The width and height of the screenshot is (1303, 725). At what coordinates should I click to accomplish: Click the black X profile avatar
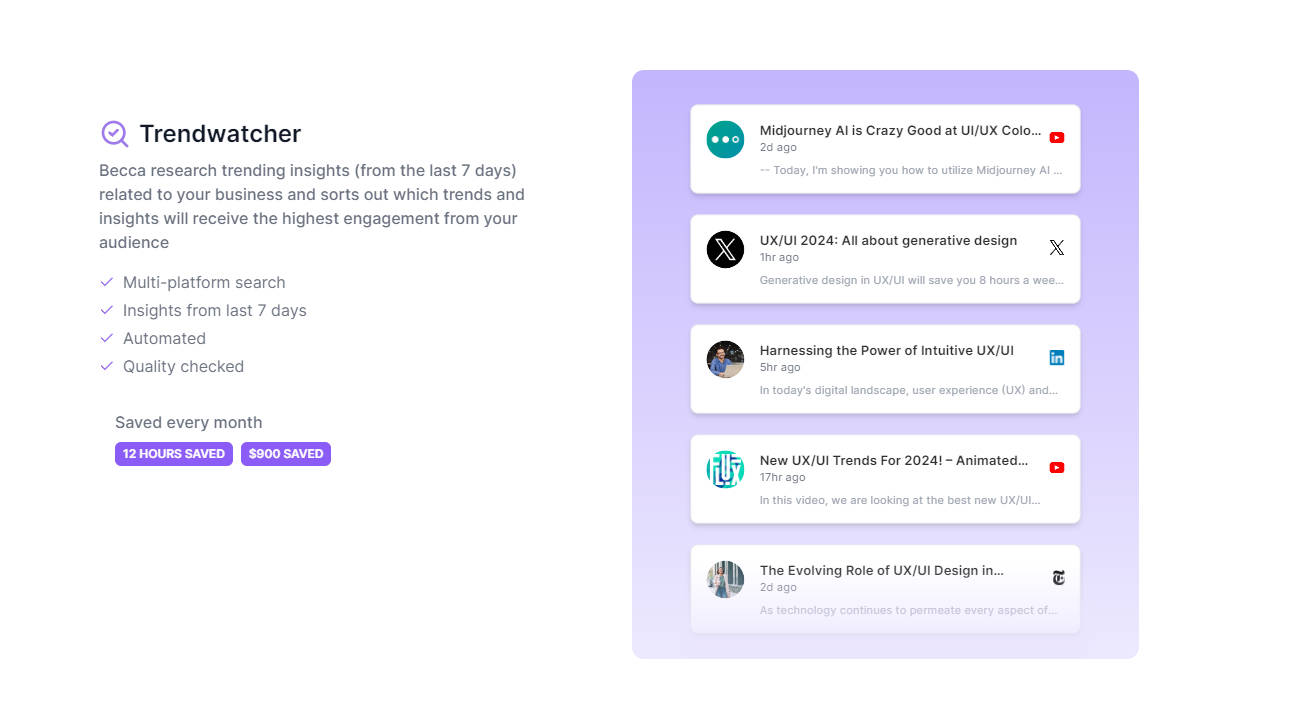(x=725, y=249)
